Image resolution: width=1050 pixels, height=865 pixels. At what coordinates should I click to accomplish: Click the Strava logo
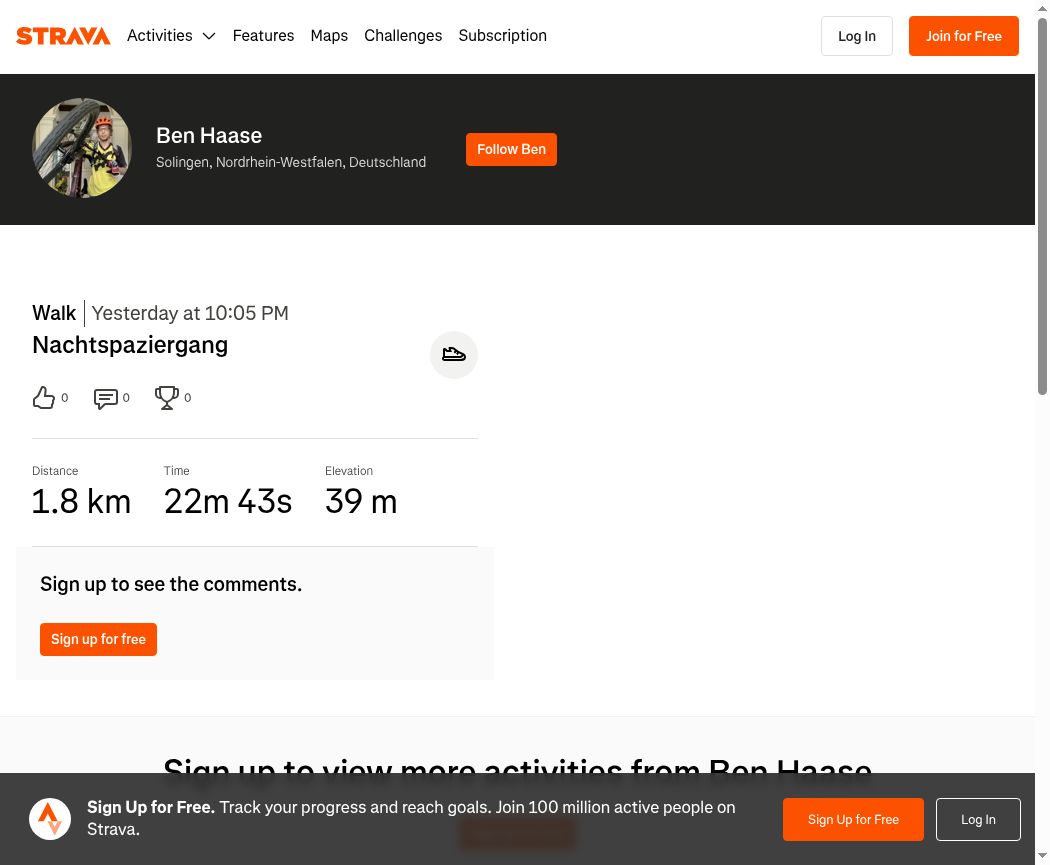[63, 35]
